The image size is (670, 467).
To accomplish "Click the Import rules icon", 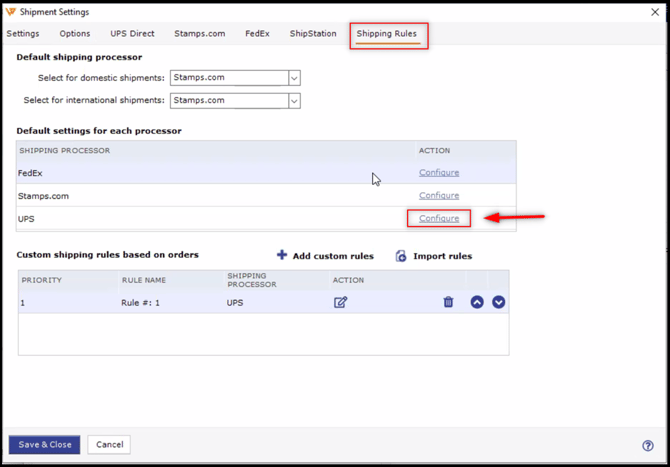I will pos(401,256).
